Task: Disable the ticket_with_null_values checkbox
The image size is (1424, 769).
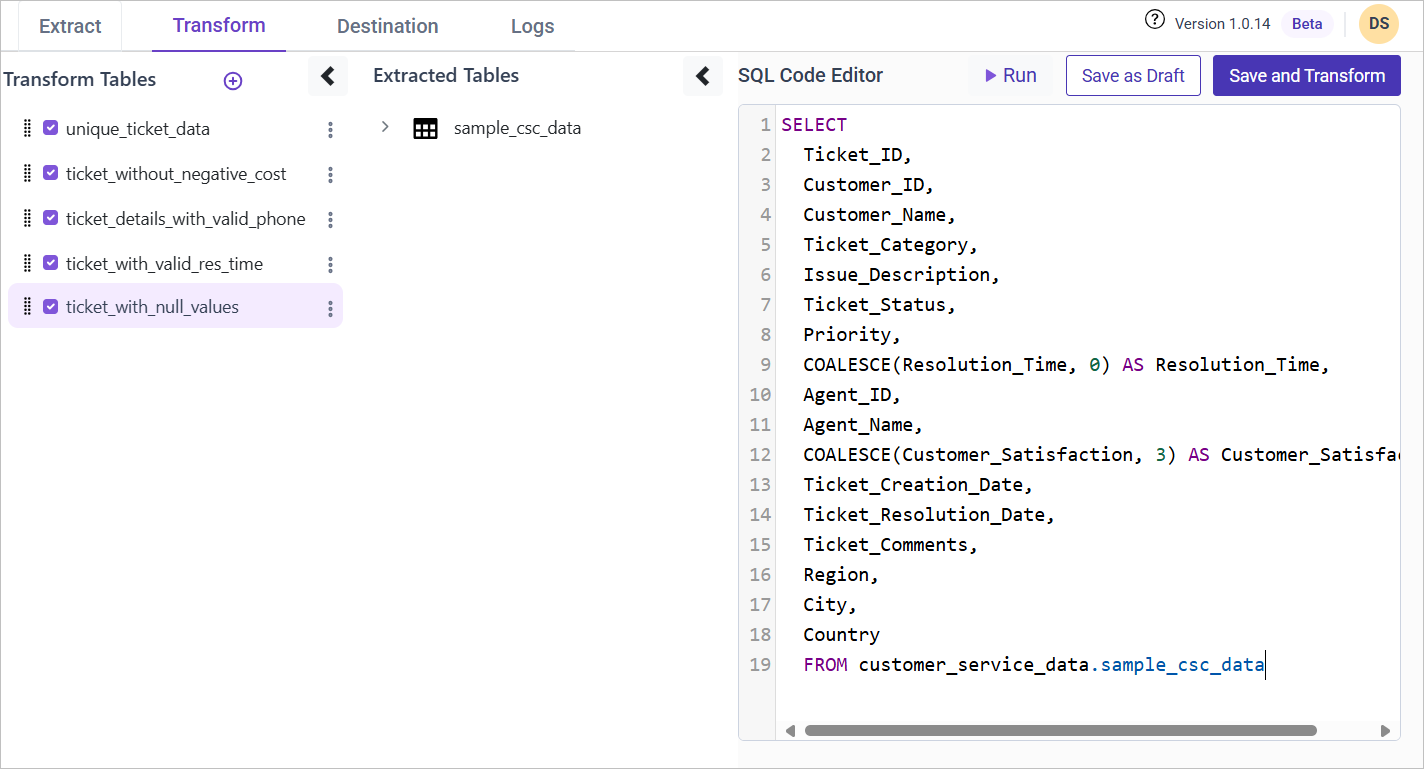Action: coord(51,307)
